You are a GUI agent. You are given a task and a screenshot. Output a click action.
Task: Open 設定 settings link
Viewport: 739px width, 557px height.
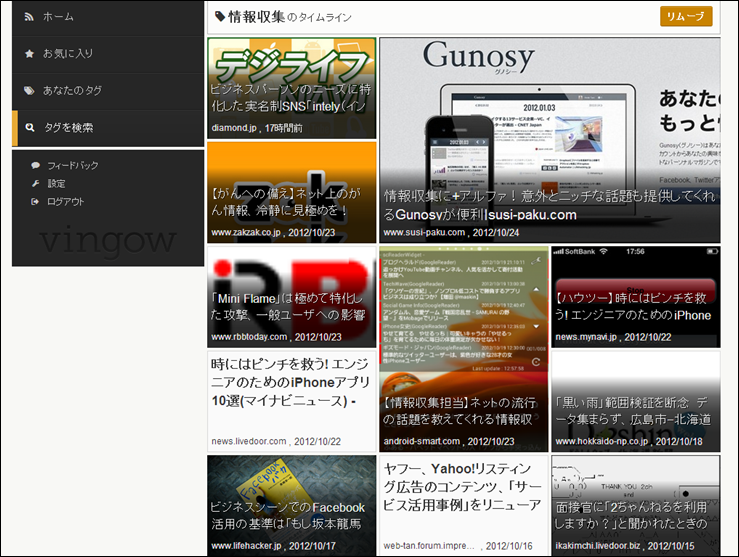pos(56,183)
